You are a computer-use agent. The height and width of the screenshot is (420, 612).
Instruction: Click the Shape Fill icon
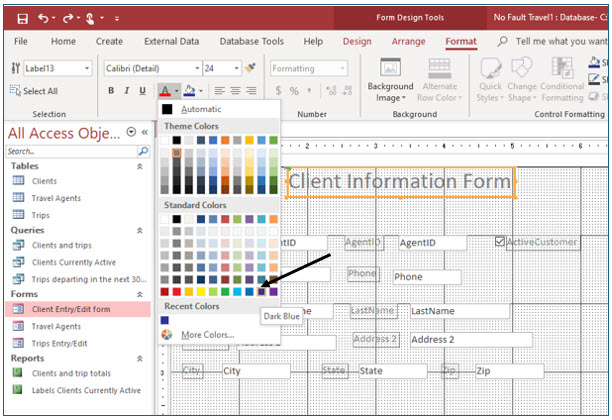click(594, 62)
